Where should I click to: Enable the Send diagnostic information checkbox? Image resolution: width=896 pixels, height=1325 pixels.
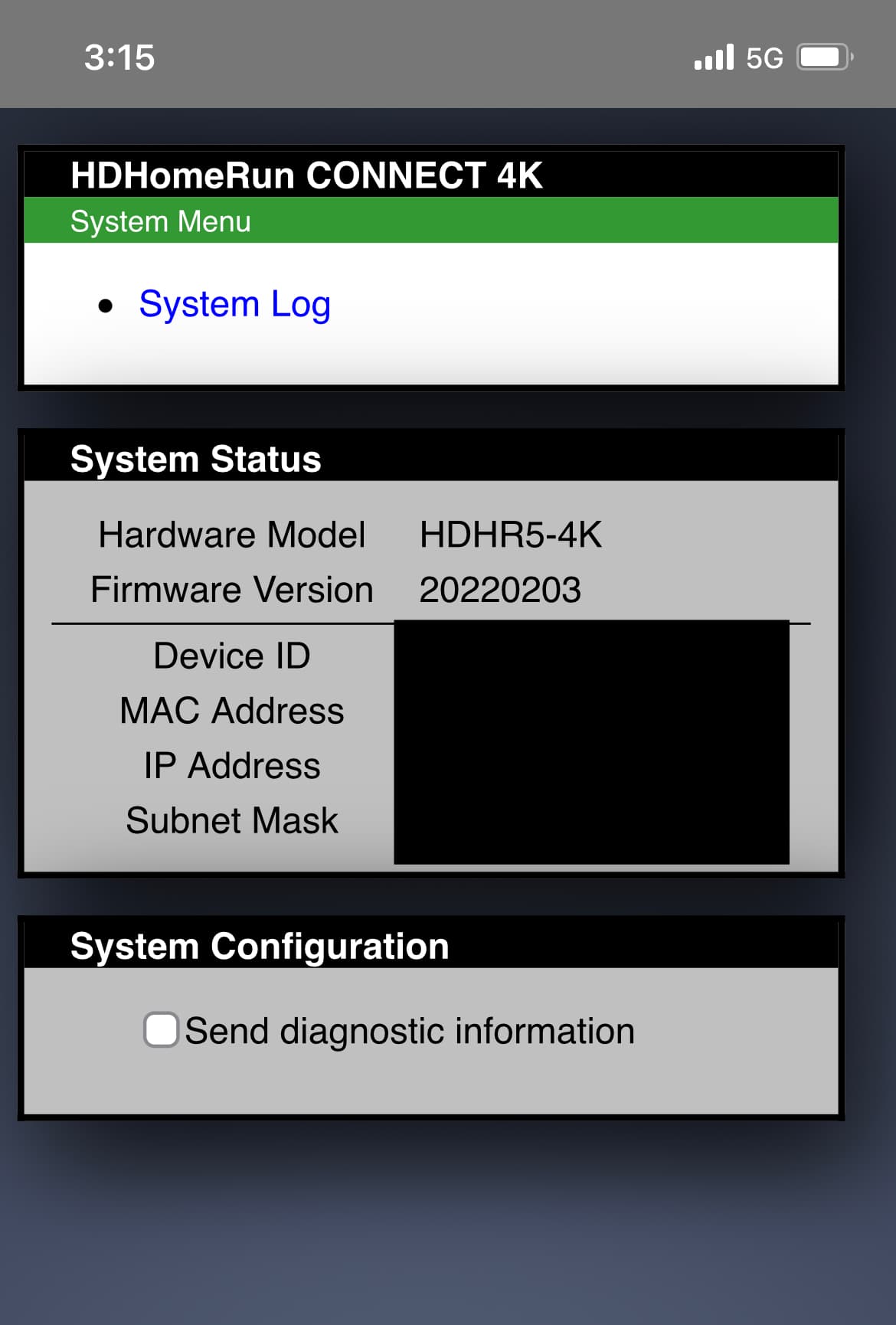point(162,1029)
